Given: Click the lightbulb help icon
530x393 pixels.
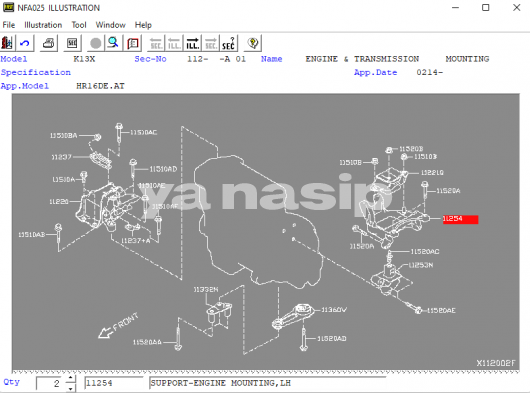Looking at the screenshot, I should (252, 43).
